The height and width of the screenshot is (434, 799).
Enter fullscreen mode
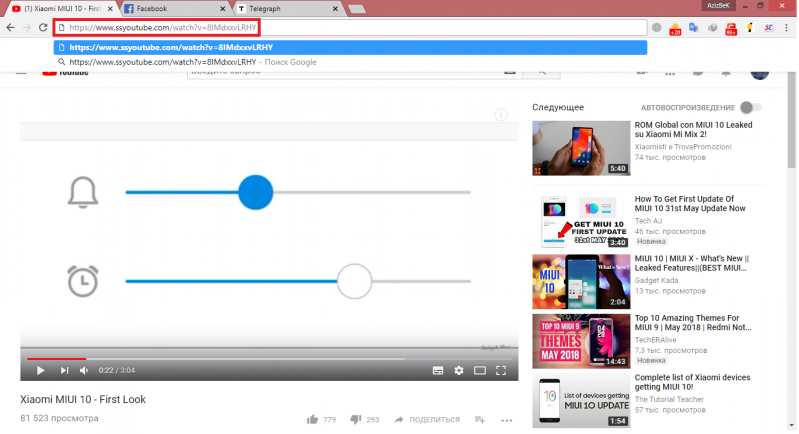pyautogui.click(x=501, y=370)
